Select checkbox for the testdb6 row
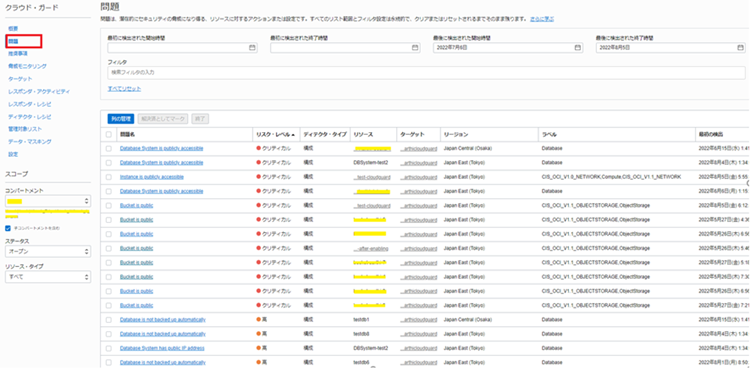 click(109, 362)
